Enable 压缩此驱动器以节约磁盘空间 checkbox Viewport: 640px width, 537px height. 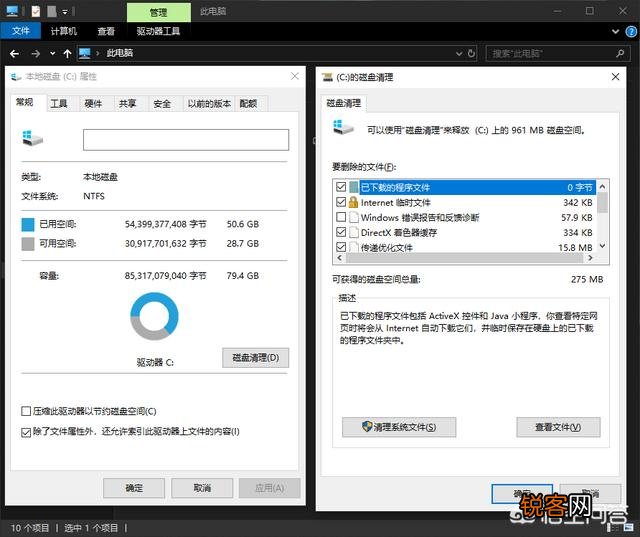point(26,411)
